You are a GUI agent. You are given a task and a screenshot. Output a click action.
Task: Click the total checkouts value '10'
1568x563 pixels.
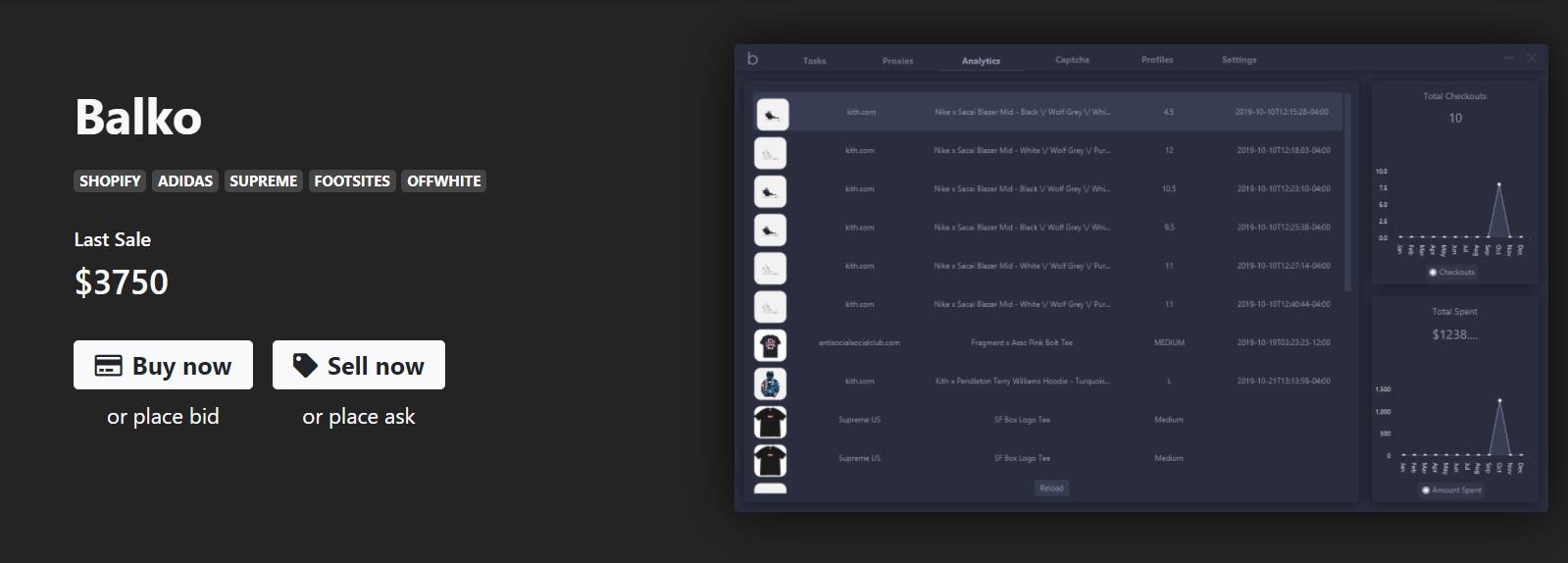click(1455, 118)
